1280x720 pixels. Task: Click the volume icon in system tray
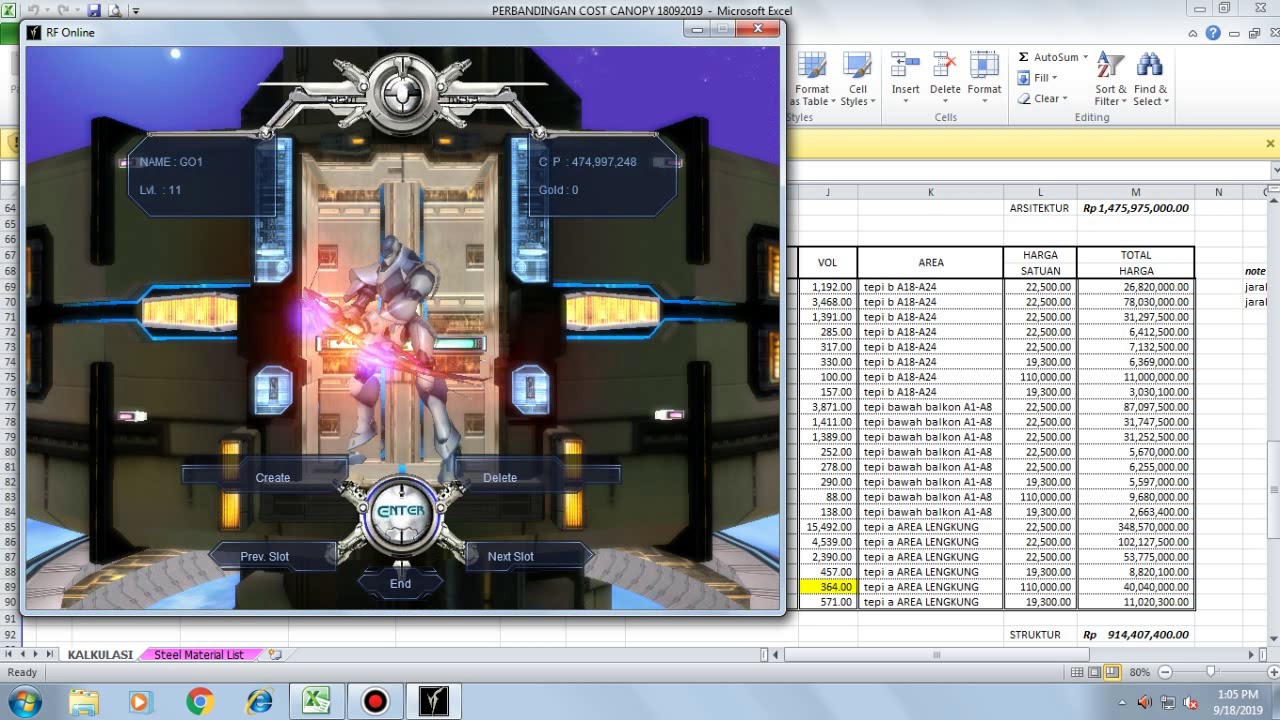tap(1144, 703)
